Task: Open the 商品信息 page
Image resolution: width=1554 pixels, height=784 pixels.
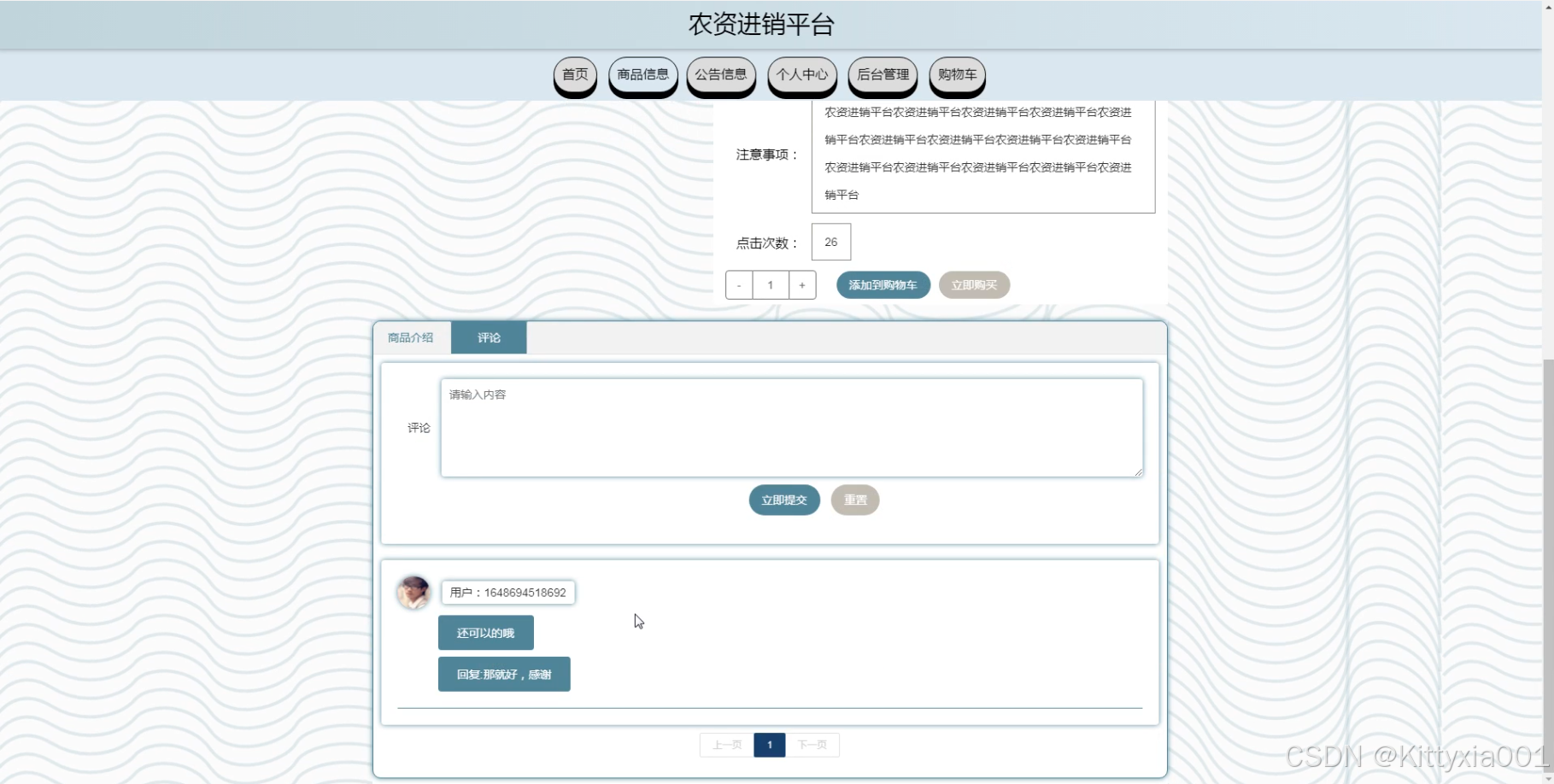Action: [x=642, y=75]
